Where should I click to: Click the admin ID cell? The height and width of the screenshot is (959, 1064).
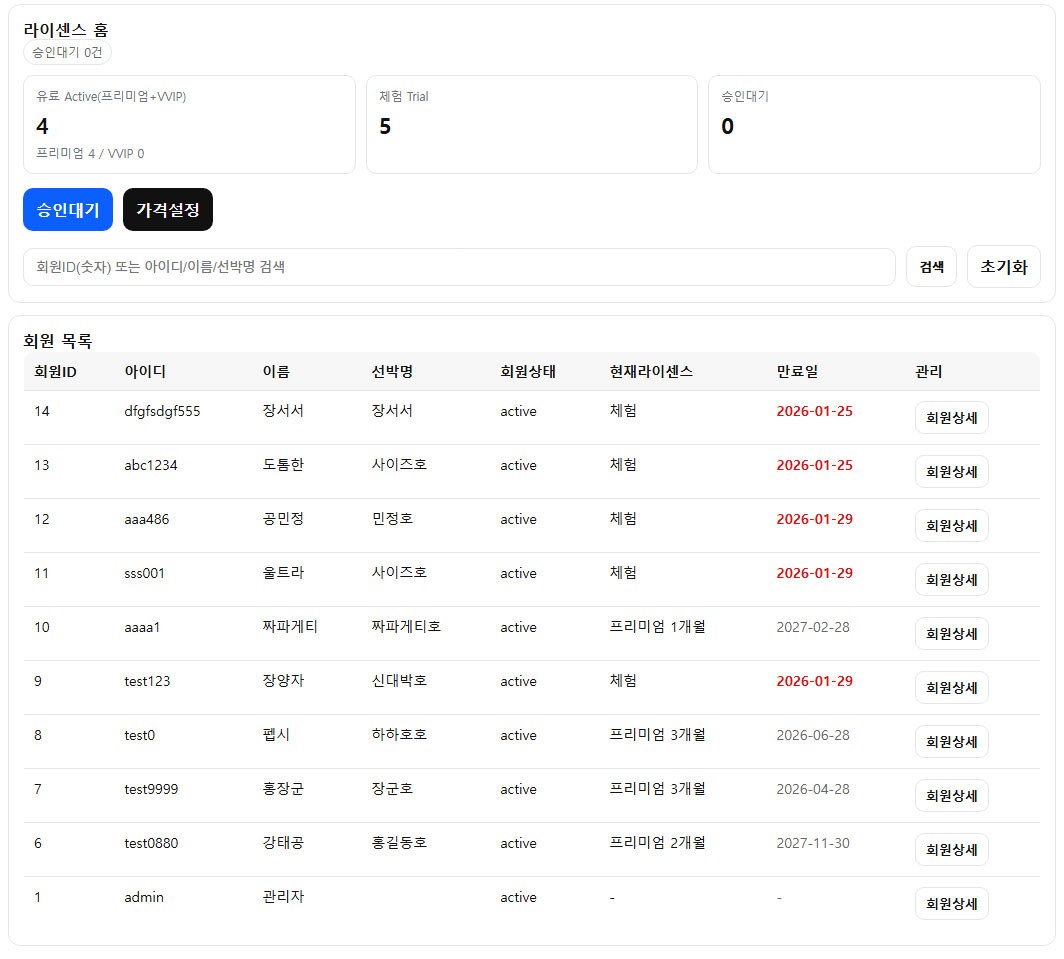click(x=144, y=897)
